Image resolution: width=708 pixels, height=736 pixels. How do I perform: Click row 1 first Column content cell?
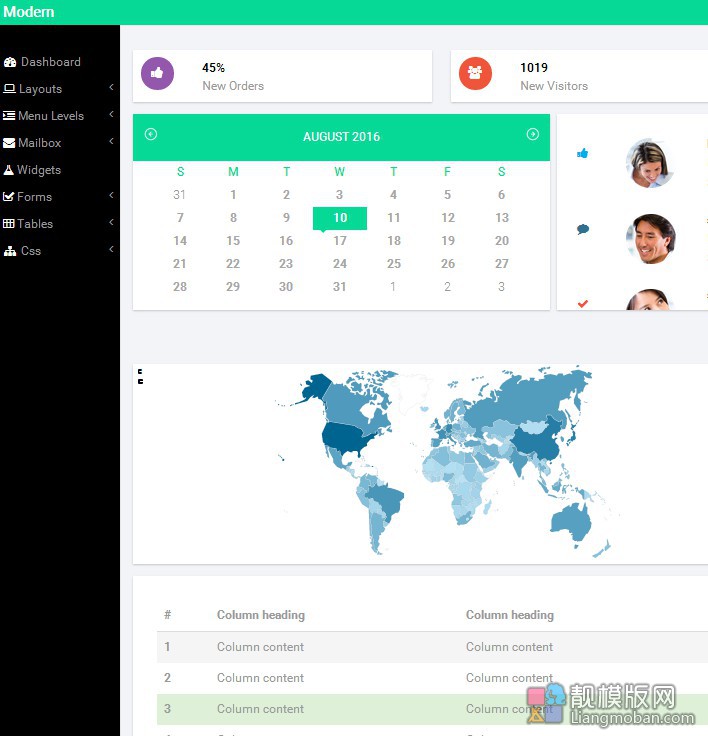260,647
